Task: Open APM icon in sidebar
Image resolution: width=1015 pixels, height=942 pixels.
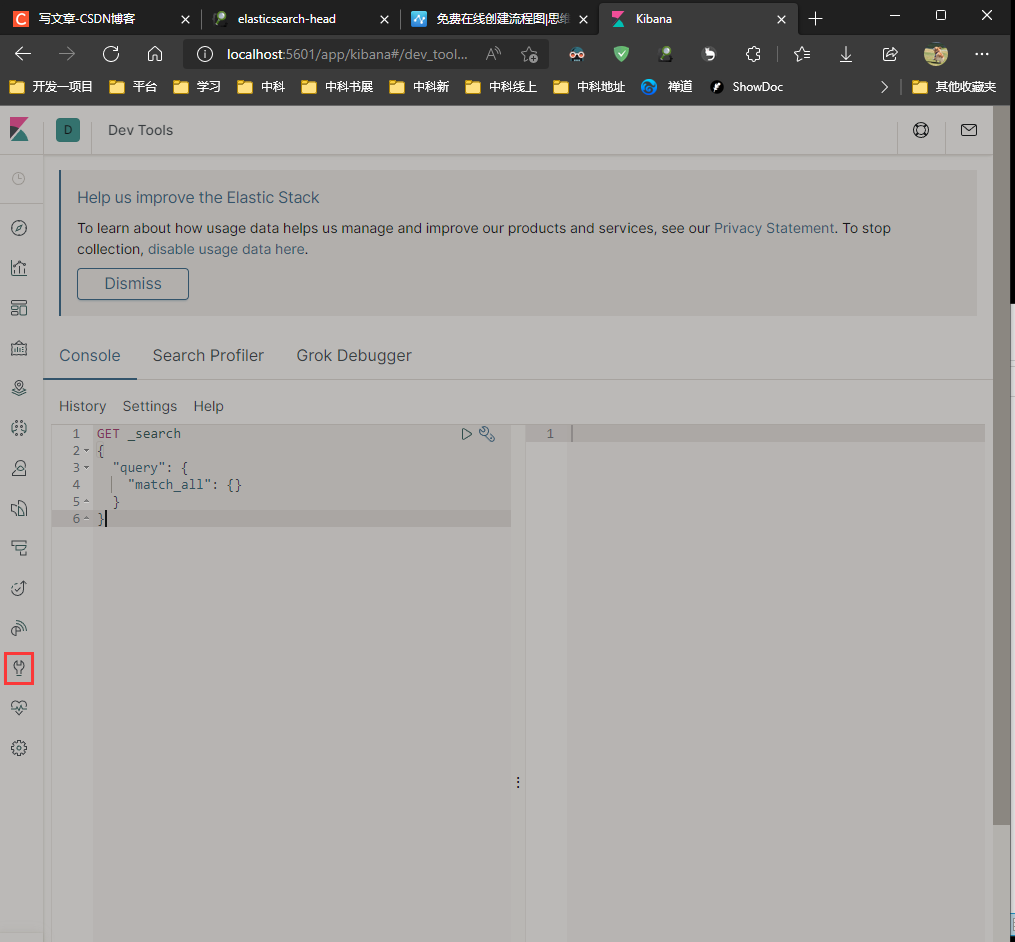Action: pos(19,548)
